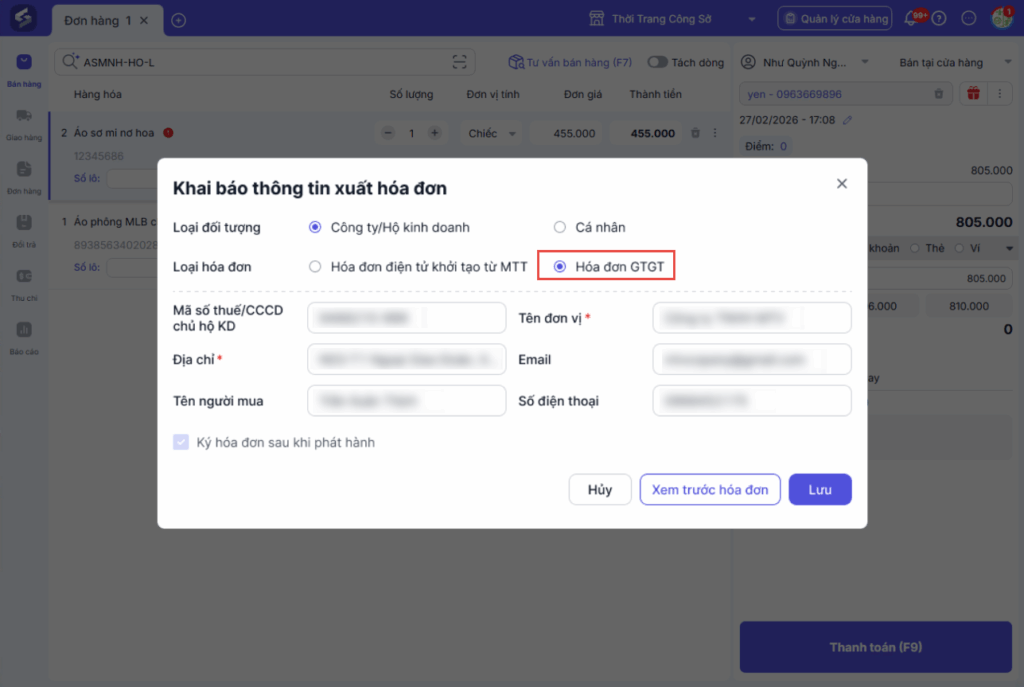Click the Tên người mua input field

coord(407,401)
